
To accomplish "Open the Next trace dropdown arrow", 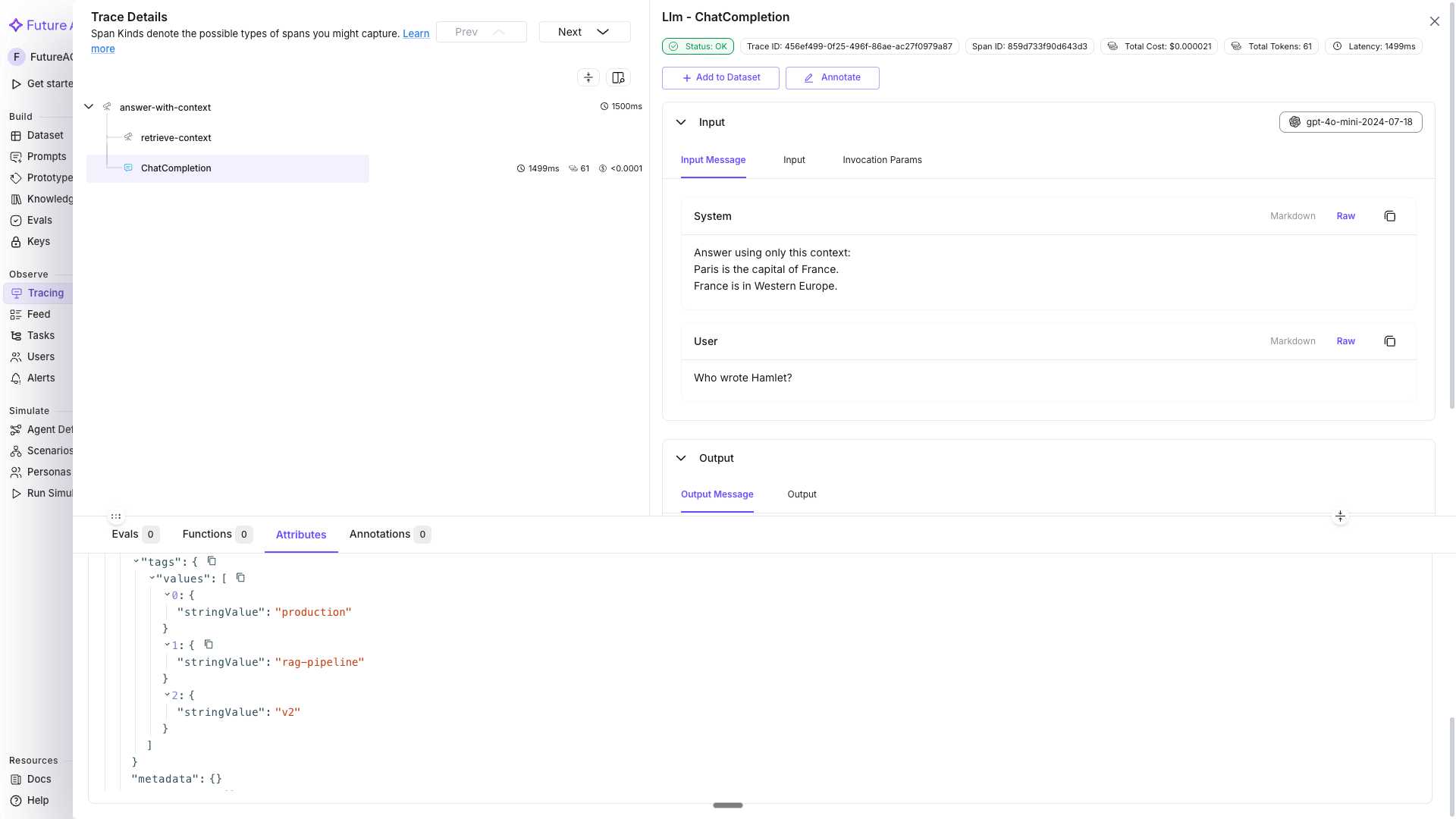I will point(602,32).
